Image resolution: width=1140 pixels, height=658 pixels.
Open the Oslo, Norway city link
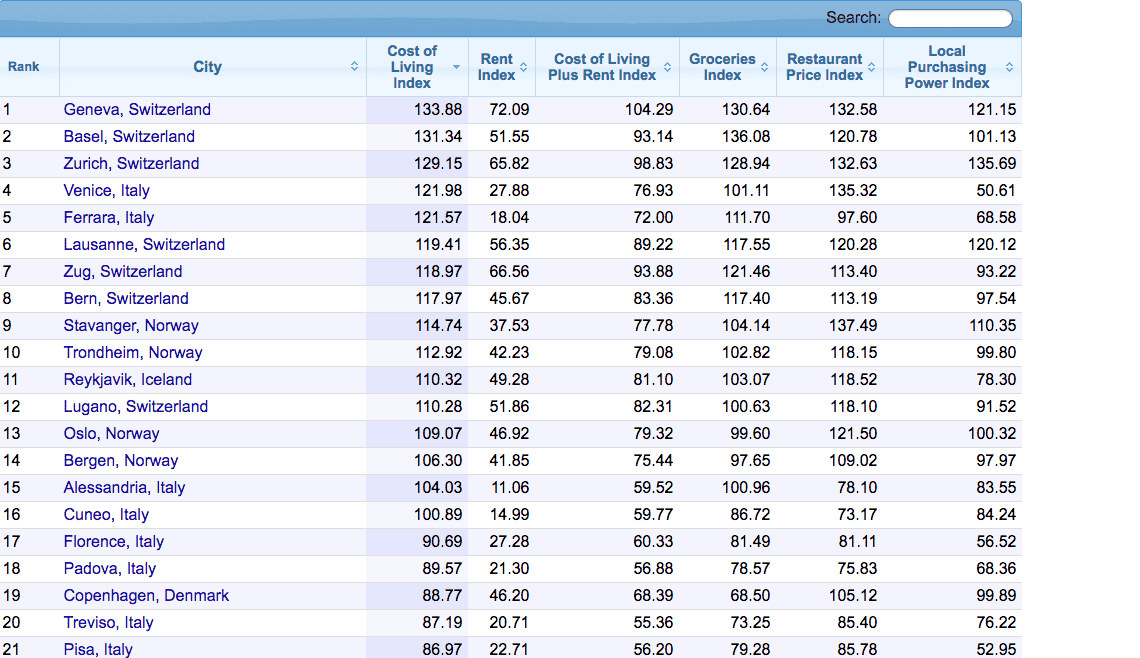[x=111, y=434]
